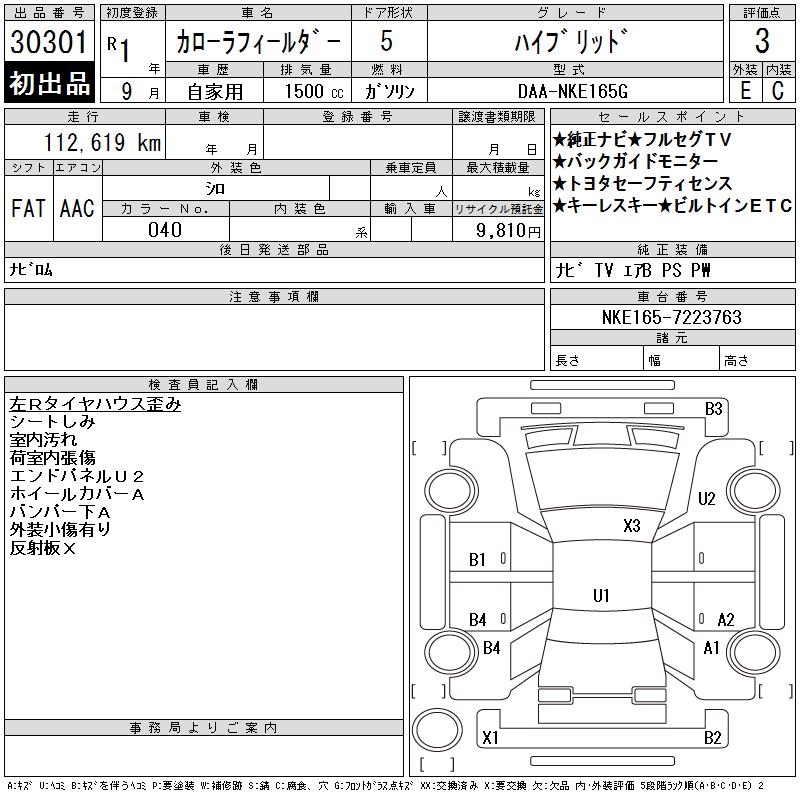Viewport: 800px width, 800px height.
Task: Click the 事務局よりご案内 section header
Action: coord(204,728)
